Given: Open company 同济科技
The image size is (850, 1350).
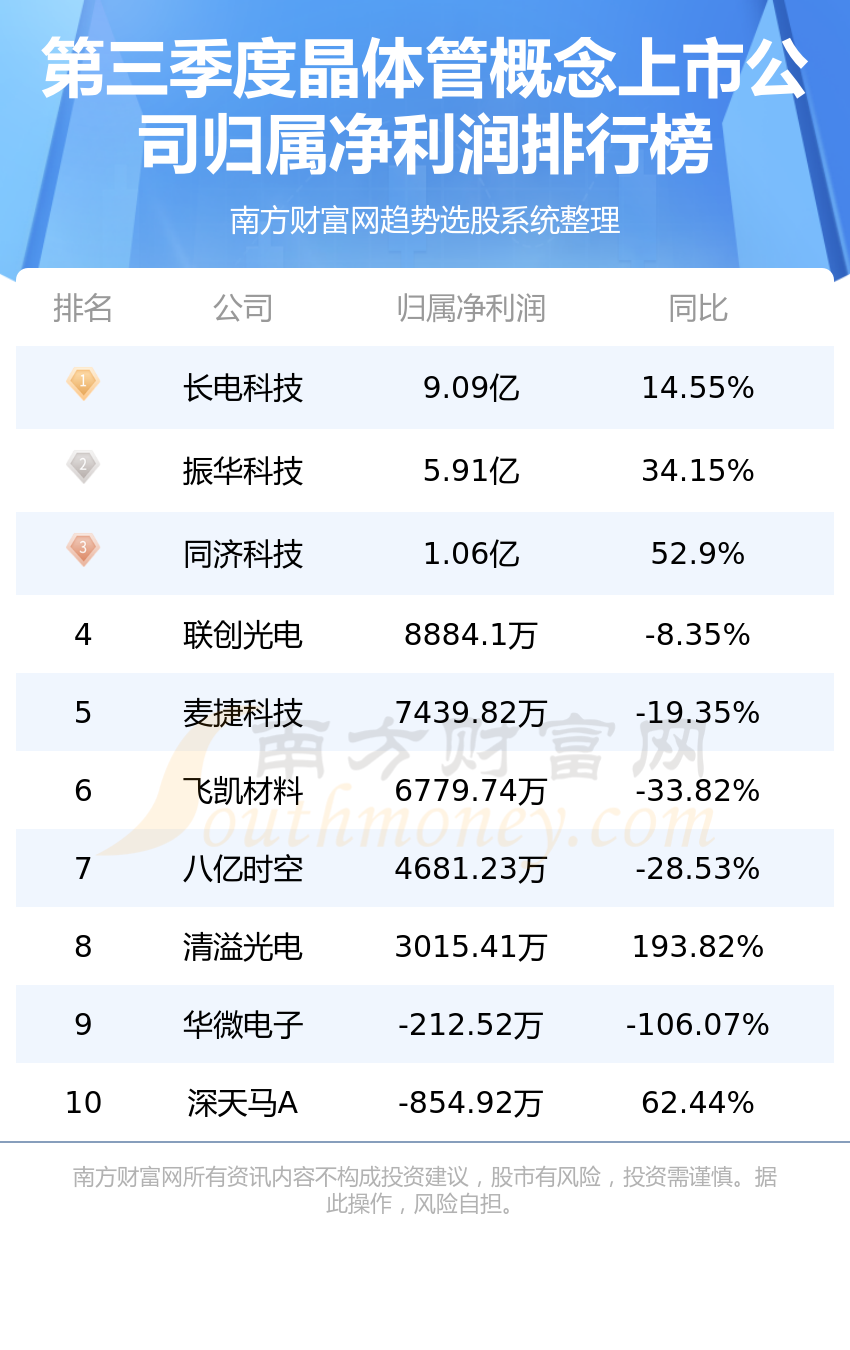Looking at the screenshot, I should [x=243, y=554].
